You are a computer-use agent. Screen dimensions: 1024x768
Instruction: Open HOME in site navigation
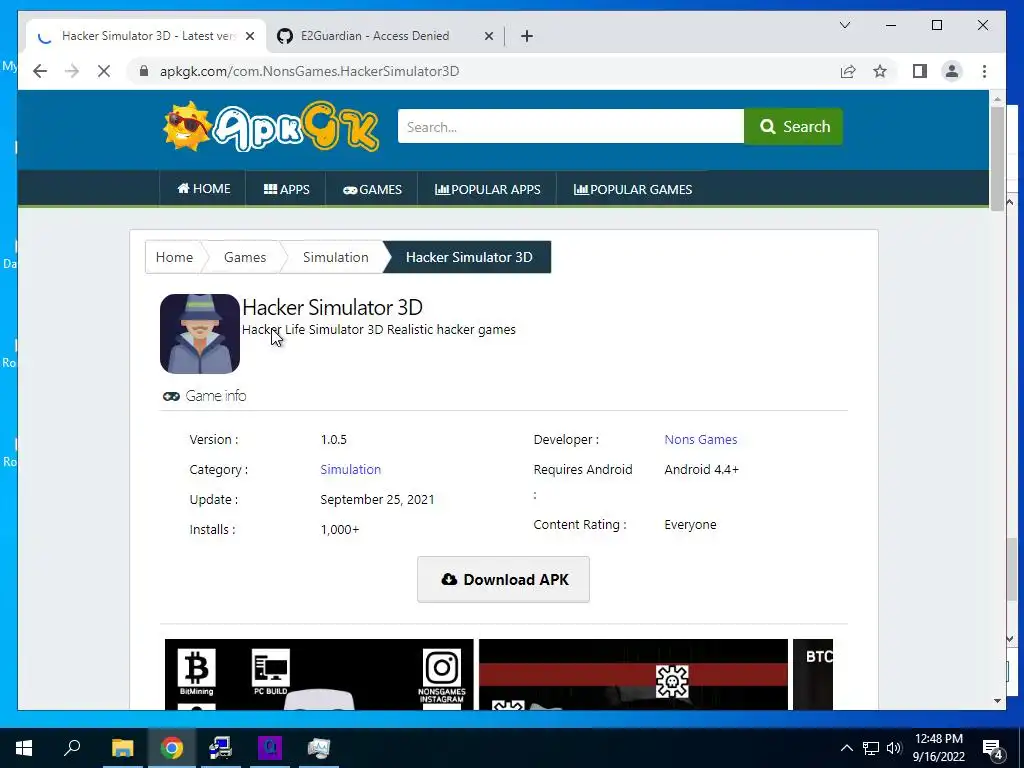click(204, 189)
